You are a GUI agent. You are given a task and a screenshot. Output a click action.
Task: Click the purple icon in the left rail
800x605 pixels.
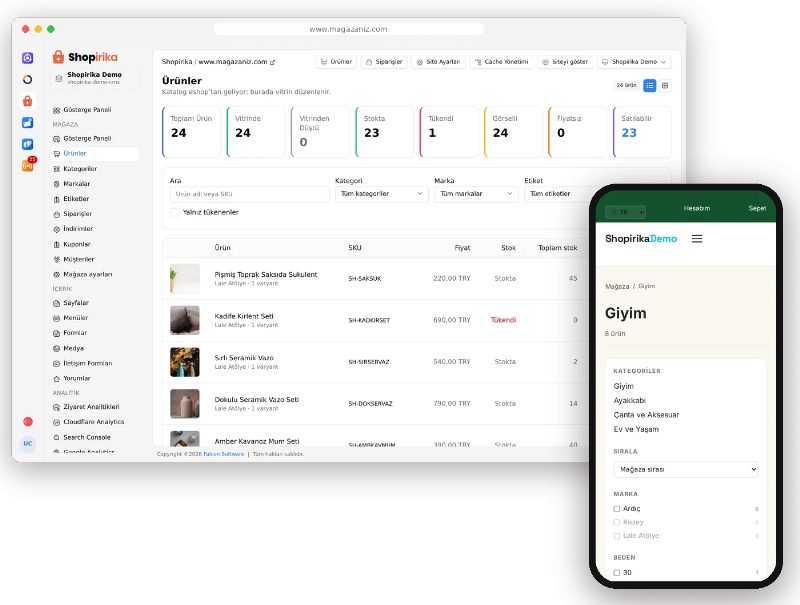[x=28, y=58]
